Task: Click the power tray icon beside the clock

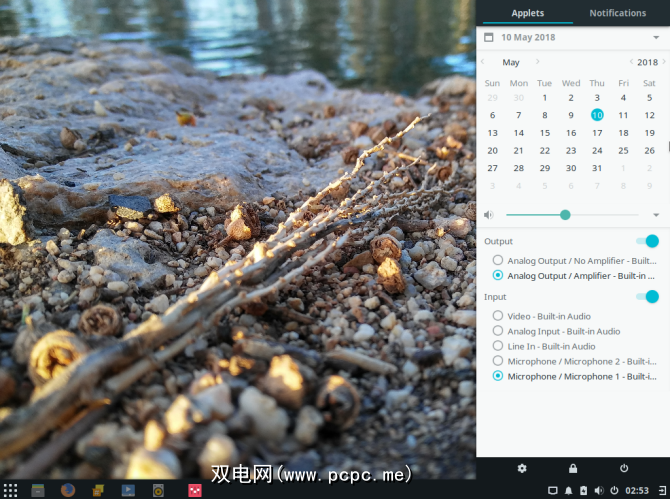Action: click(614, 490)
